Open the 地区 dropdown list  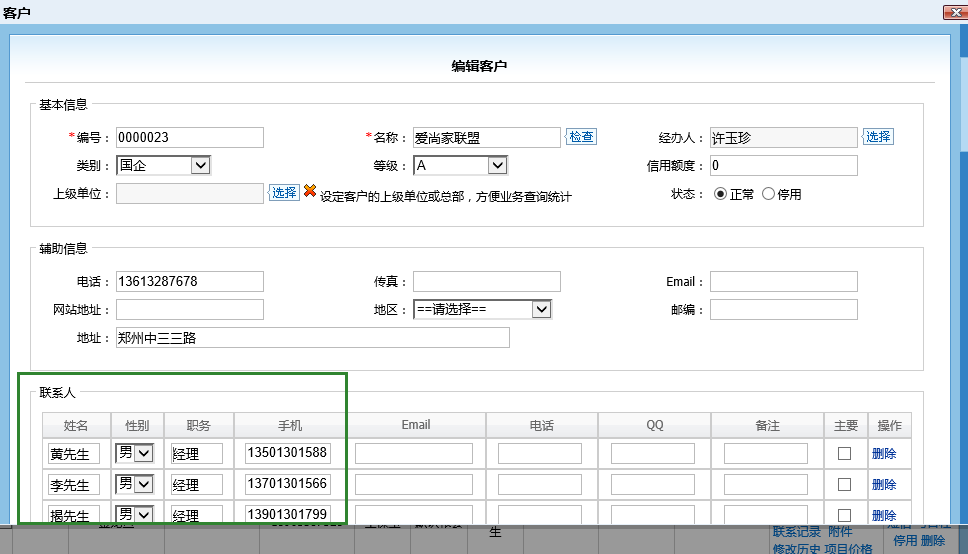pyautogui.click(x=482, y=309)
